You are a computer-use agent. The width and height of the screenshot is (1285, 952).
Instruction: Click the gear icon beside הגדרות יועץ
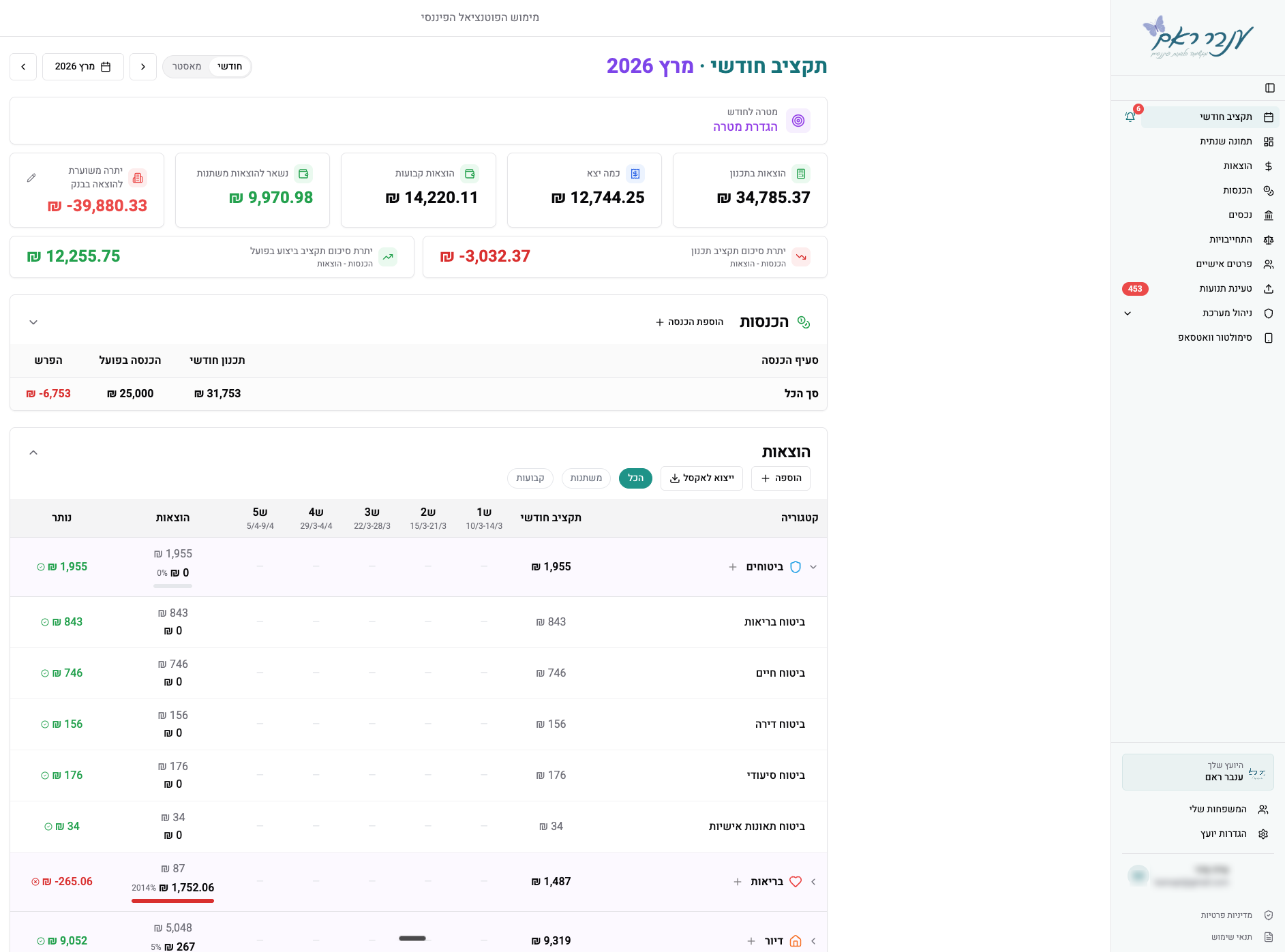point(1263,834)
